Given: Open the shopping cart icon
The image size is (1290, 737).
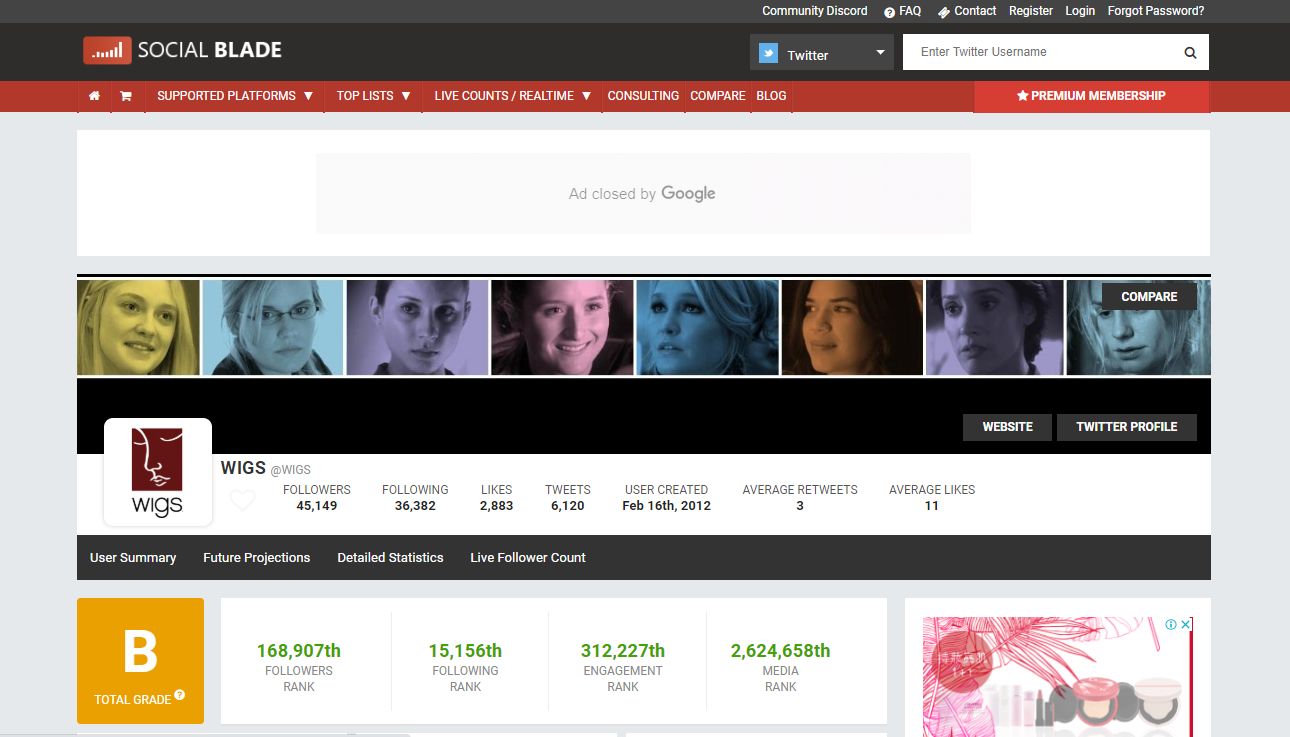Looking at the screenshot, I should 126,96.
